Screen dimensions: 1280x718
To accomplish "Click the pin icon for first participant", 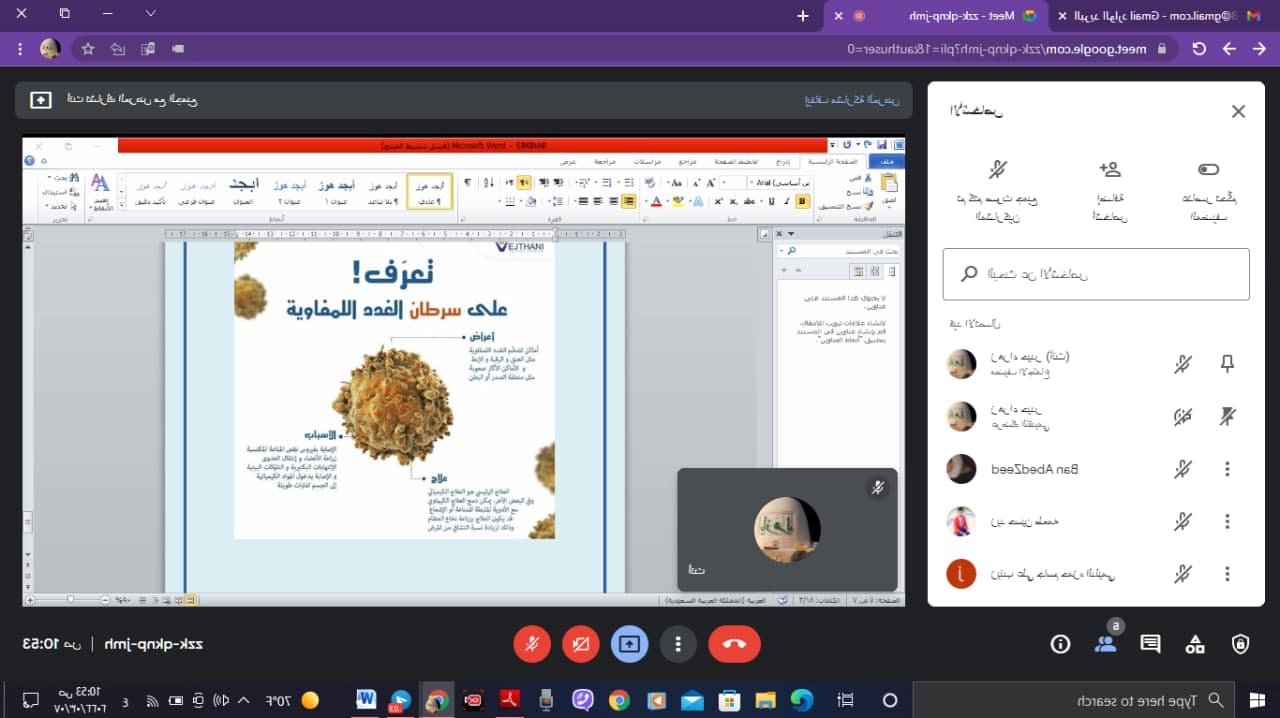I will coord(1227,364).
